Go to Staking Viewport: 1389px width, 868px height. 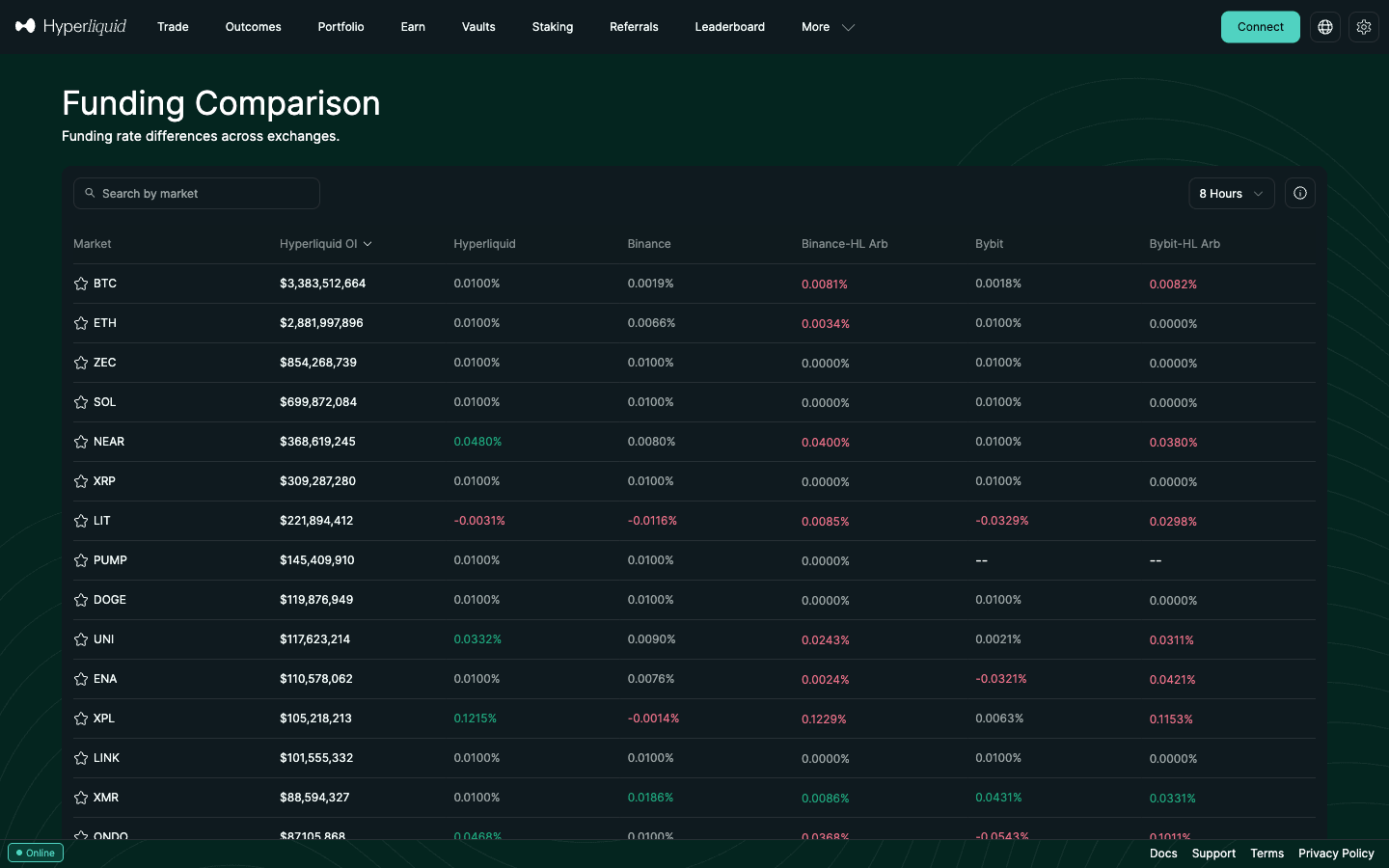553,27
